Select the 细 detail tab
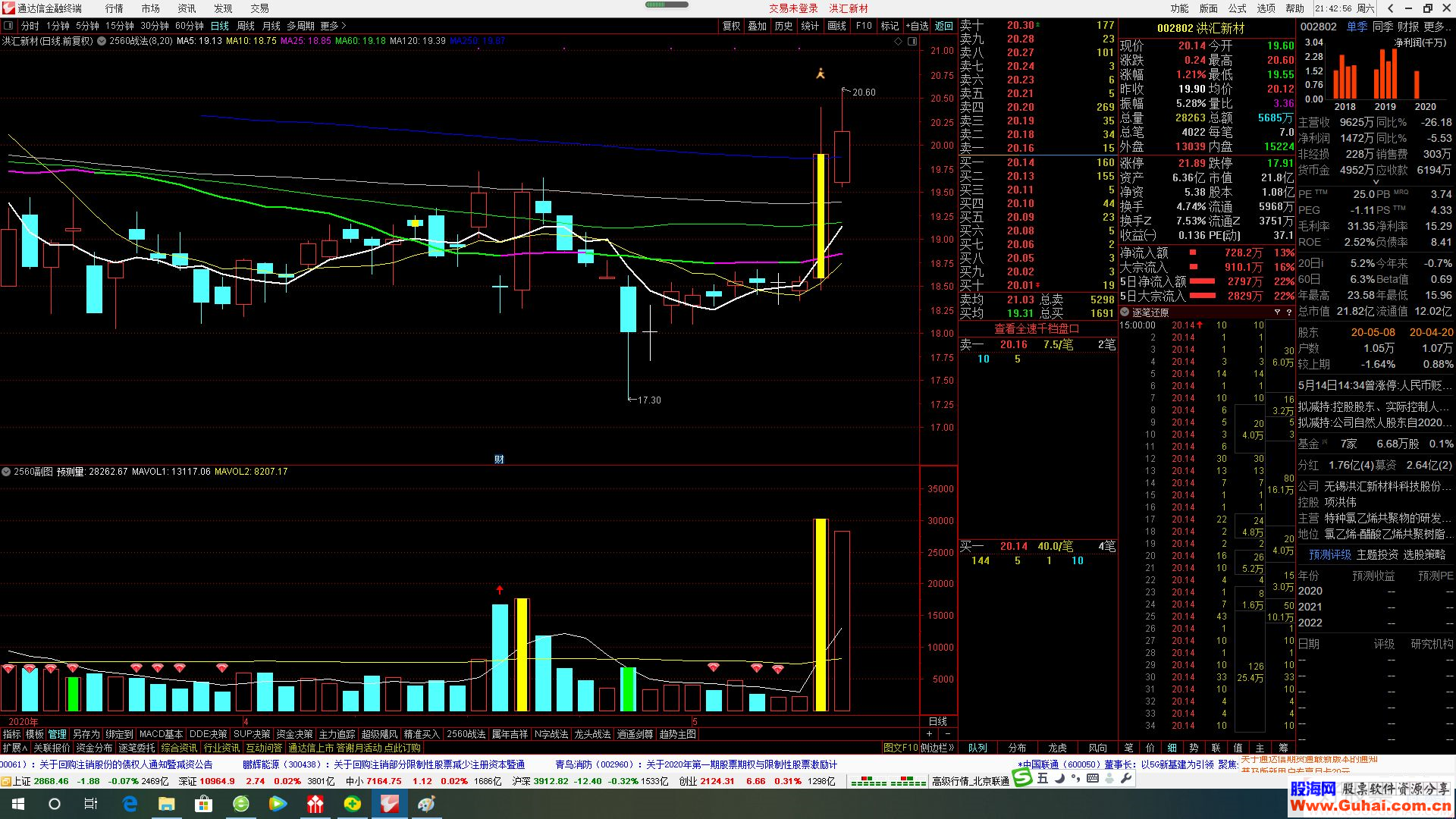The height and width of the screenshot is (819, 1456). [1172, 748]
